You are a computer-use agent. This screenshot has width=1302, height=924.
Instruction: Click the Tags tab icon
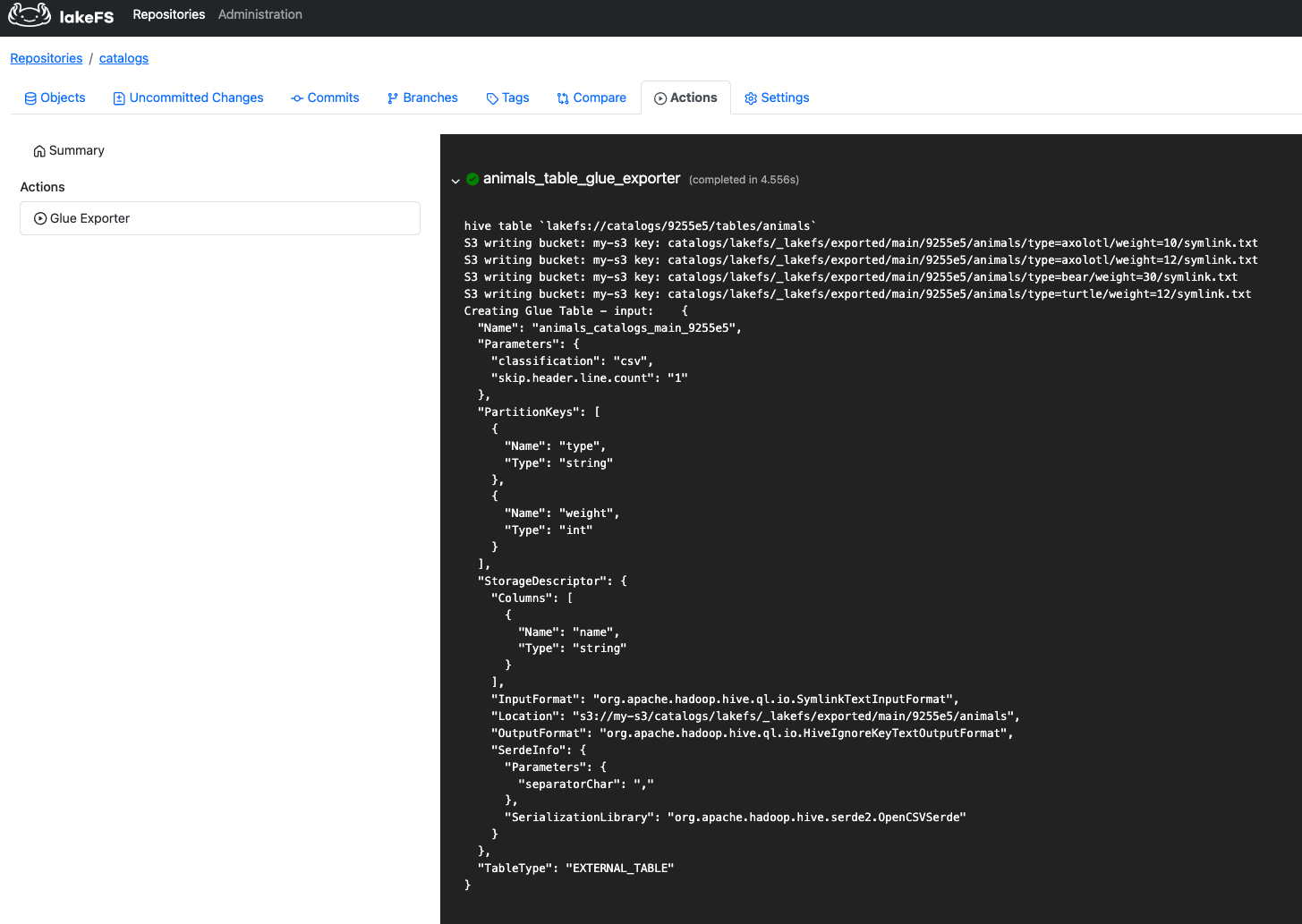(492, 97)
